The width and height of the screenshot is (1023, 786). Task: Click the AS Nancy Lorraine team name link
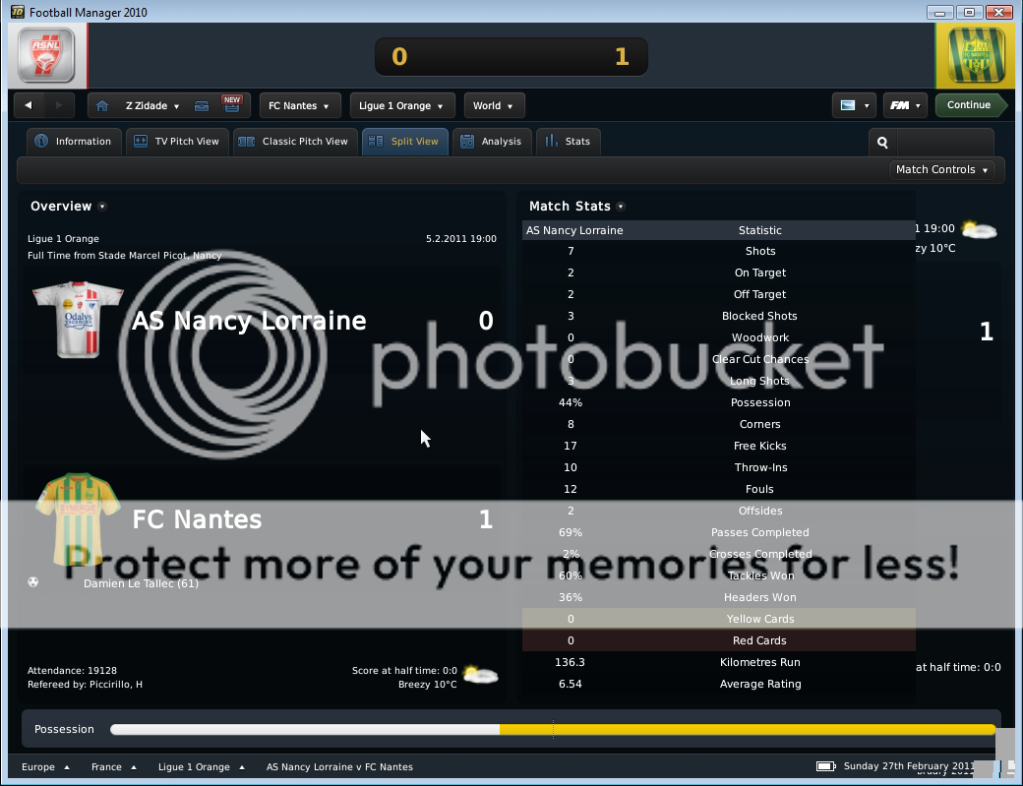[249, 321]
